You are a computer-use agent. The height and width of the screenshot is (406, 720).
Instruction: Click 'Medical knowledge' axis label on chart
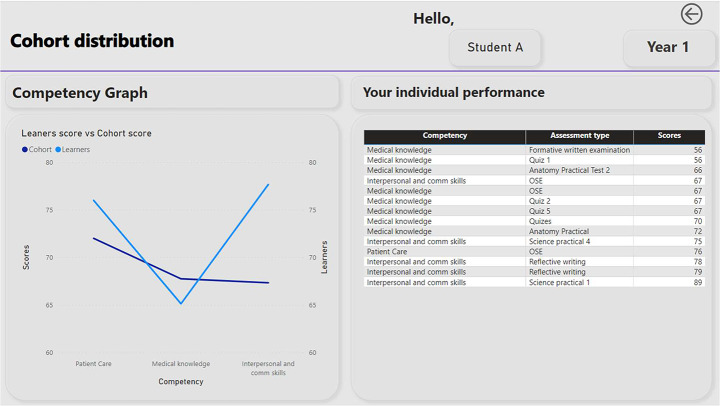coord(181,364)
